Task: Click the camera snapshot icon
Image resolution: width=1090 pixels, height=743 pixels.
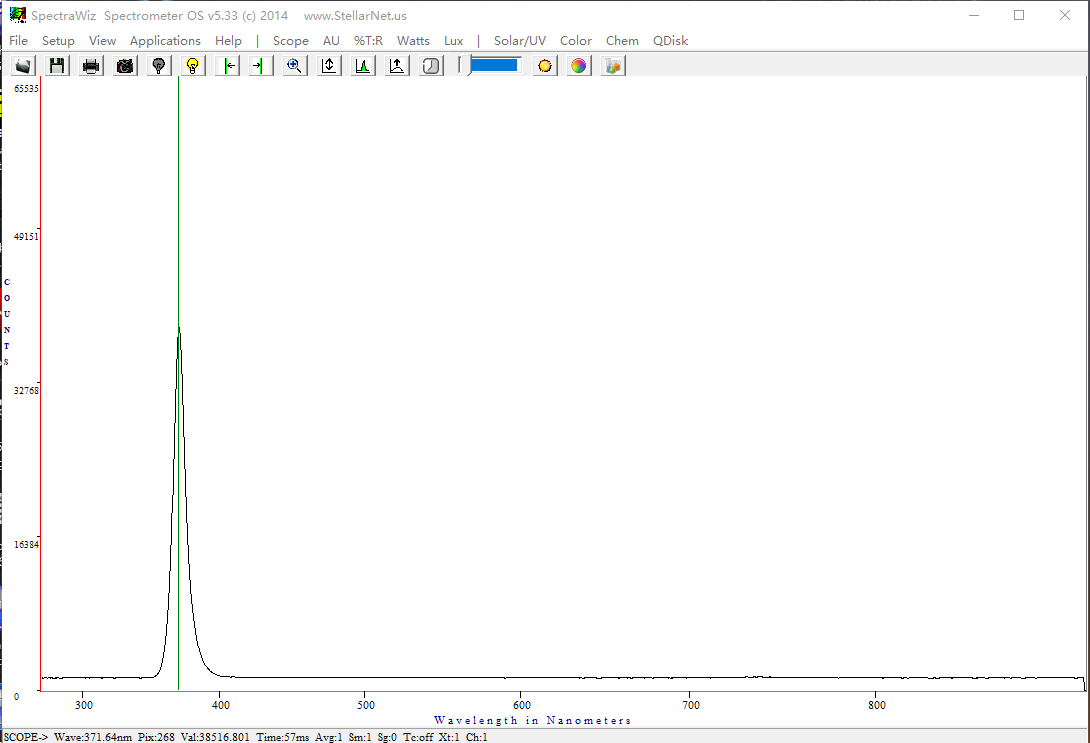Action: pyautogui.click(x=125, y=66)
